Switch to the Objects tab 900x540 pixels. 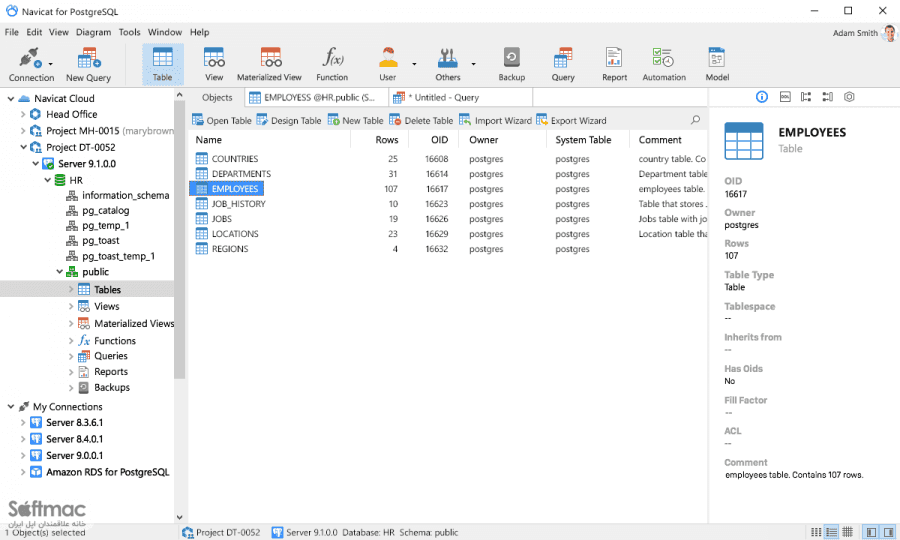[217, 98]
